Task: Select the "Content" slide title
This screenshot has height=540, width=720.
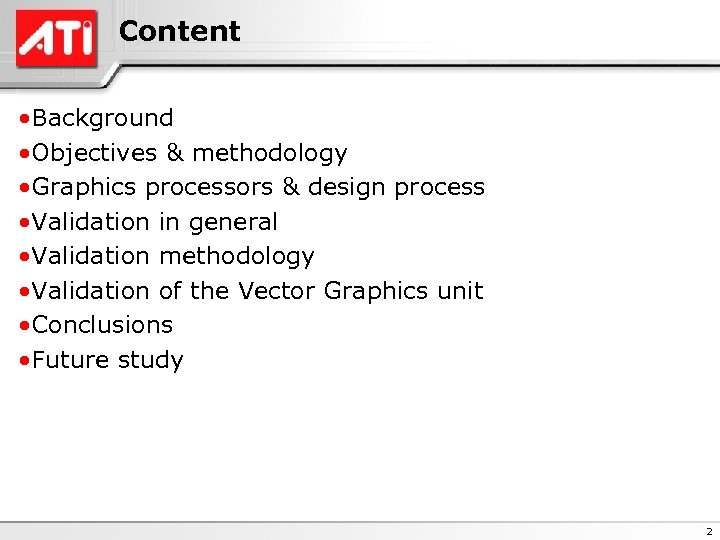Action: click(x=179, y=31)
